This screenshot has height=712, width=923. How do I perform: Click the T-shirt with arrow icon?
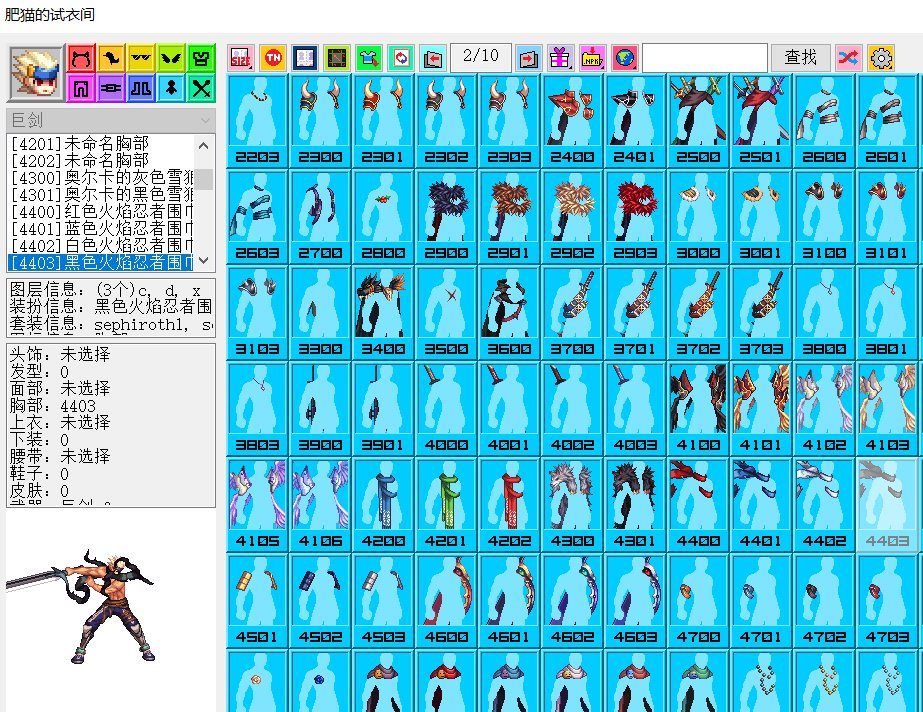click(x=368, y=58)
